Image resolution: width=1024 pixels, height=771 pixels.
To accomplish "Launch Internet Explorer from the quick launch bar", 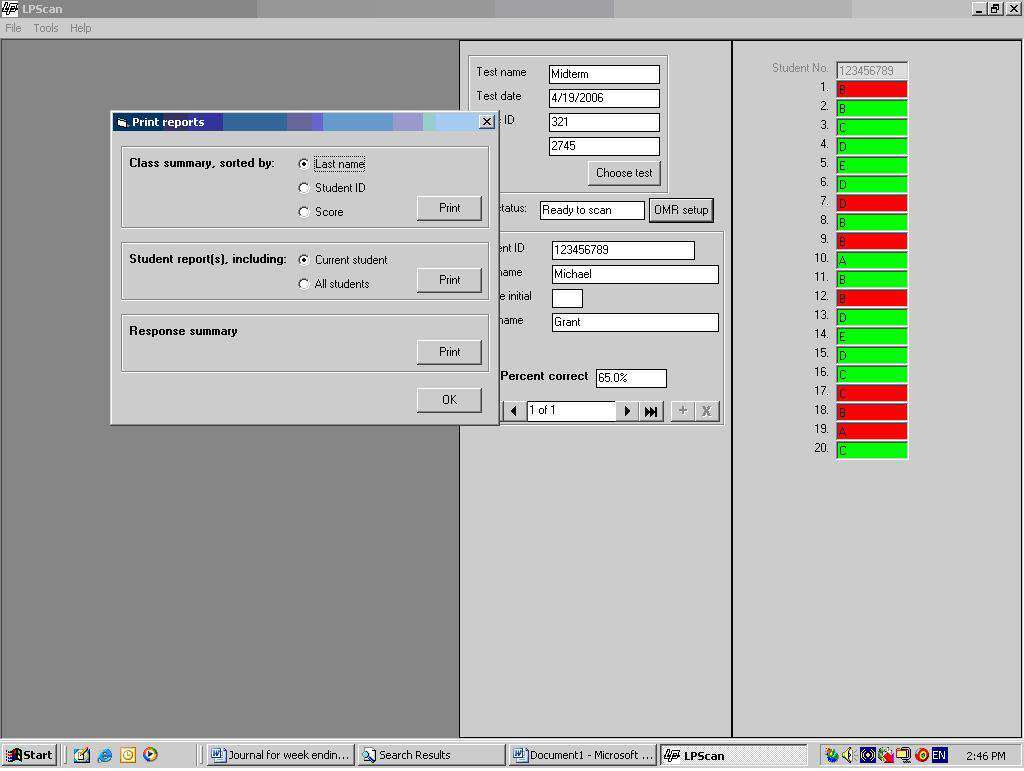I will pyautogui.click(x=104, y=755).
